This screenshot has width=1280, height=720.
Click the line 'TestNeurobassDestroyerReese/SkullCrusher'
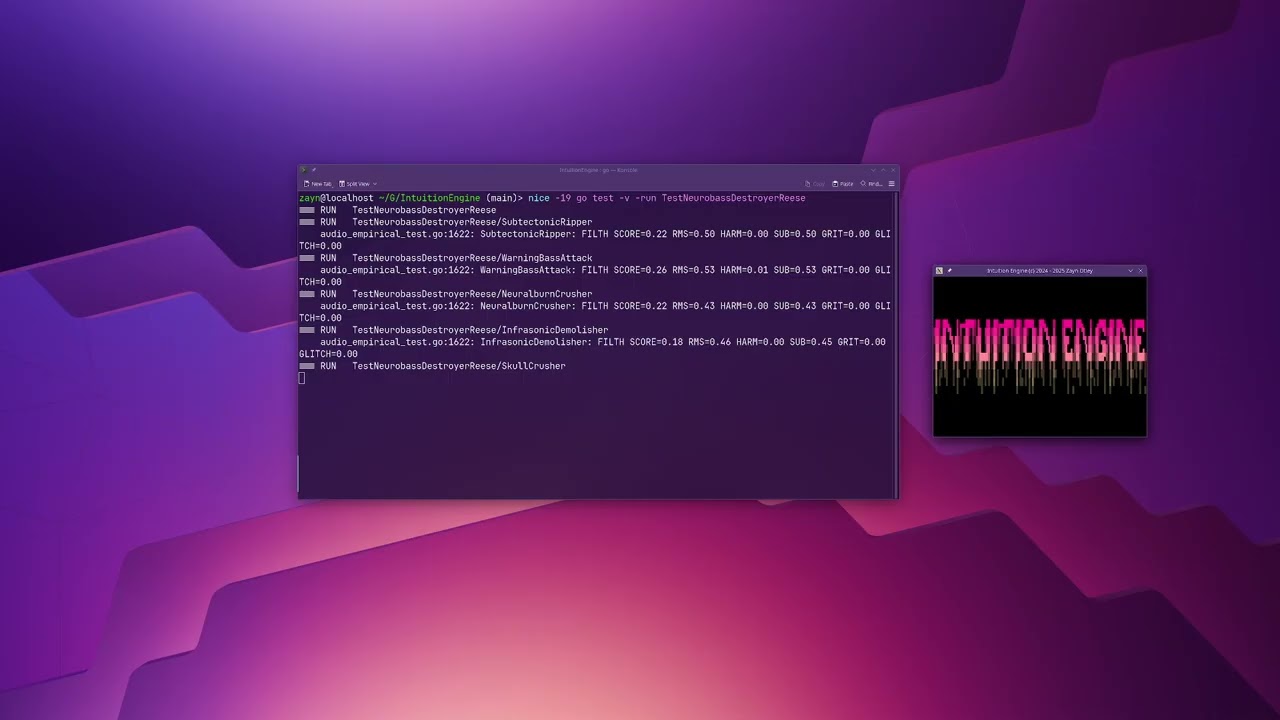[459, 366]
